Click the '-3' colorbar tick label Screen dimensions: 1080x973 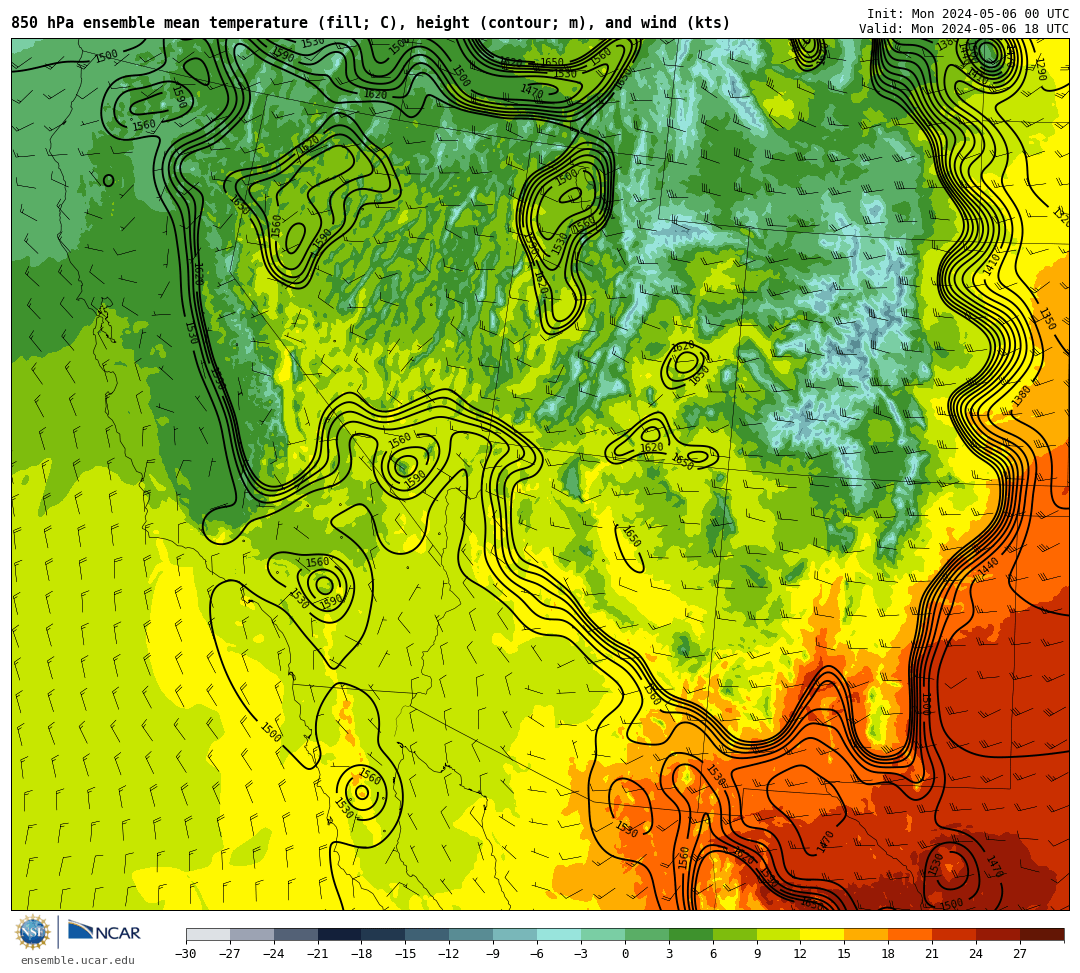click(581, 954)
